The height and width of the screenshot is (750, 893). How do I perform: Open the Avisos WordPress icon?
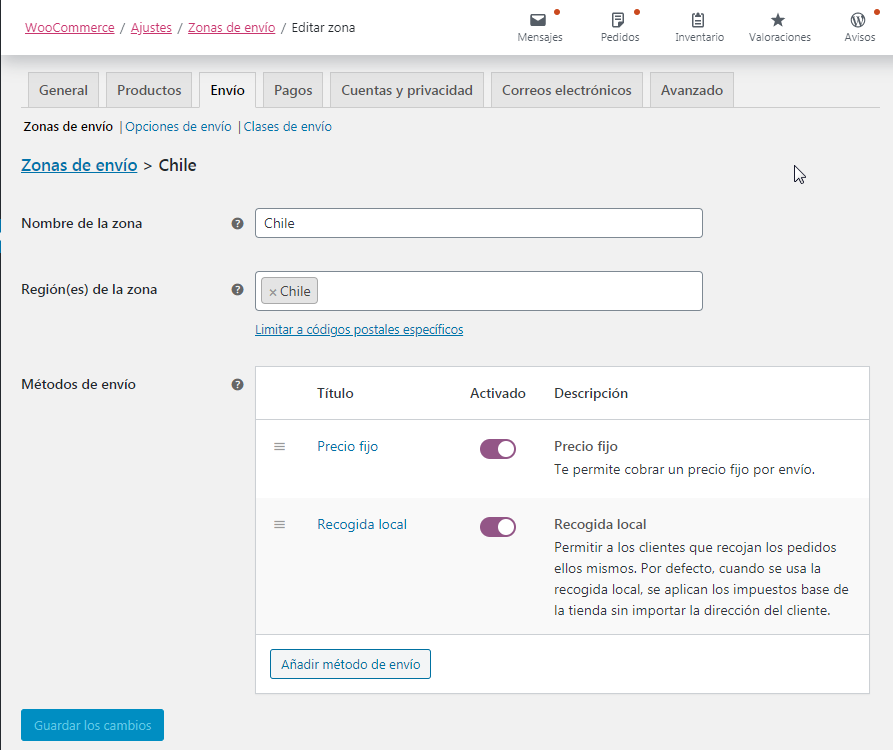click(858, 20)
